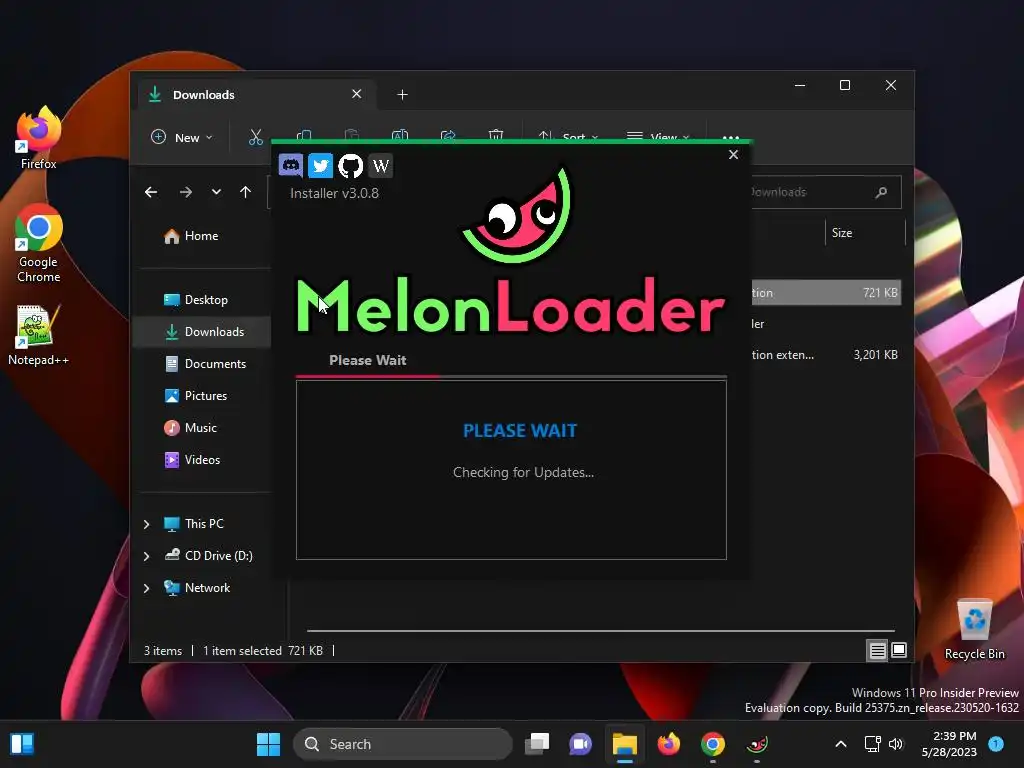Open Music in the navigation pane

click(x=202, y=428)
